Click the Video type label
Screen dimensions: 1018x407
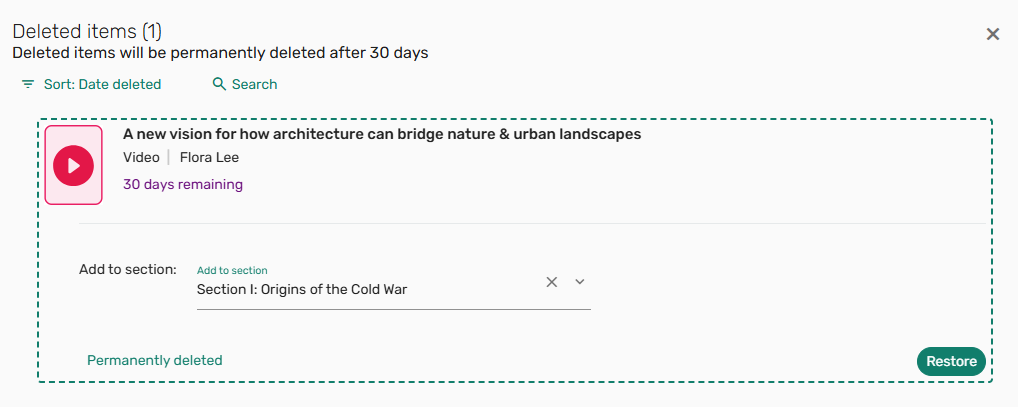point(141,157)
